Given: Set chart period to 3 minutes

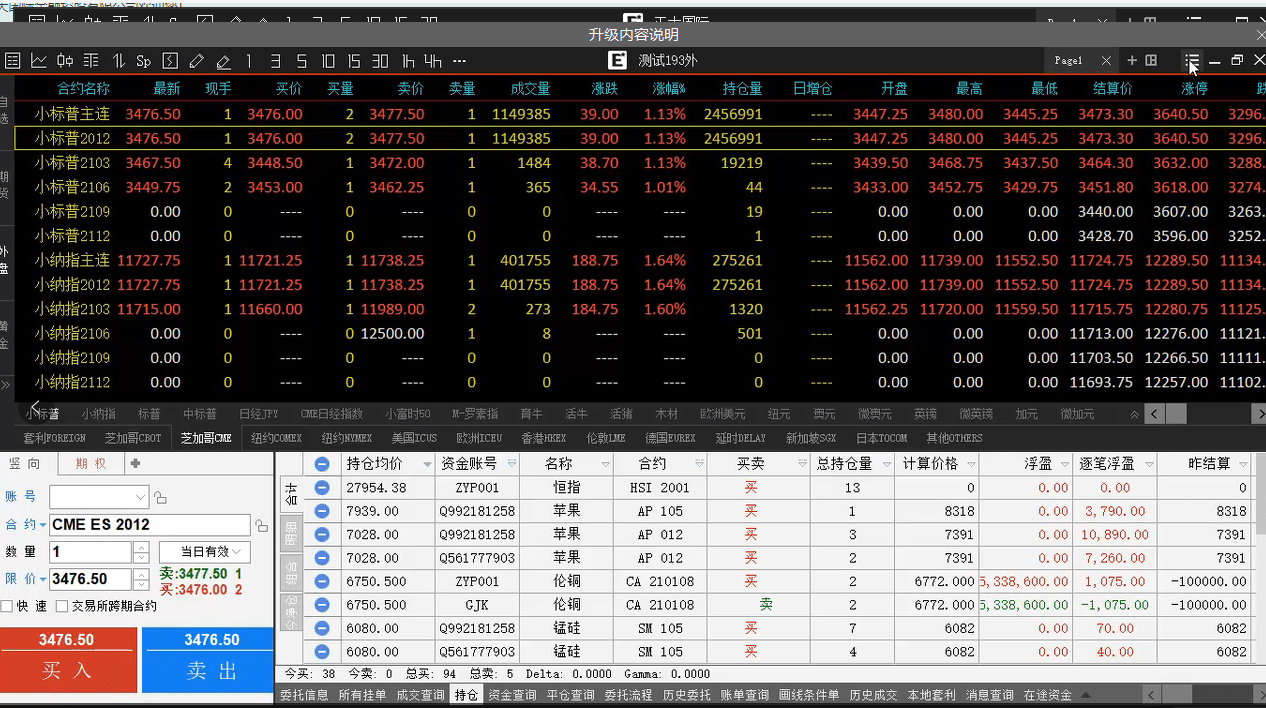Looking at the screenshot, I should click(x=275, y=61).
